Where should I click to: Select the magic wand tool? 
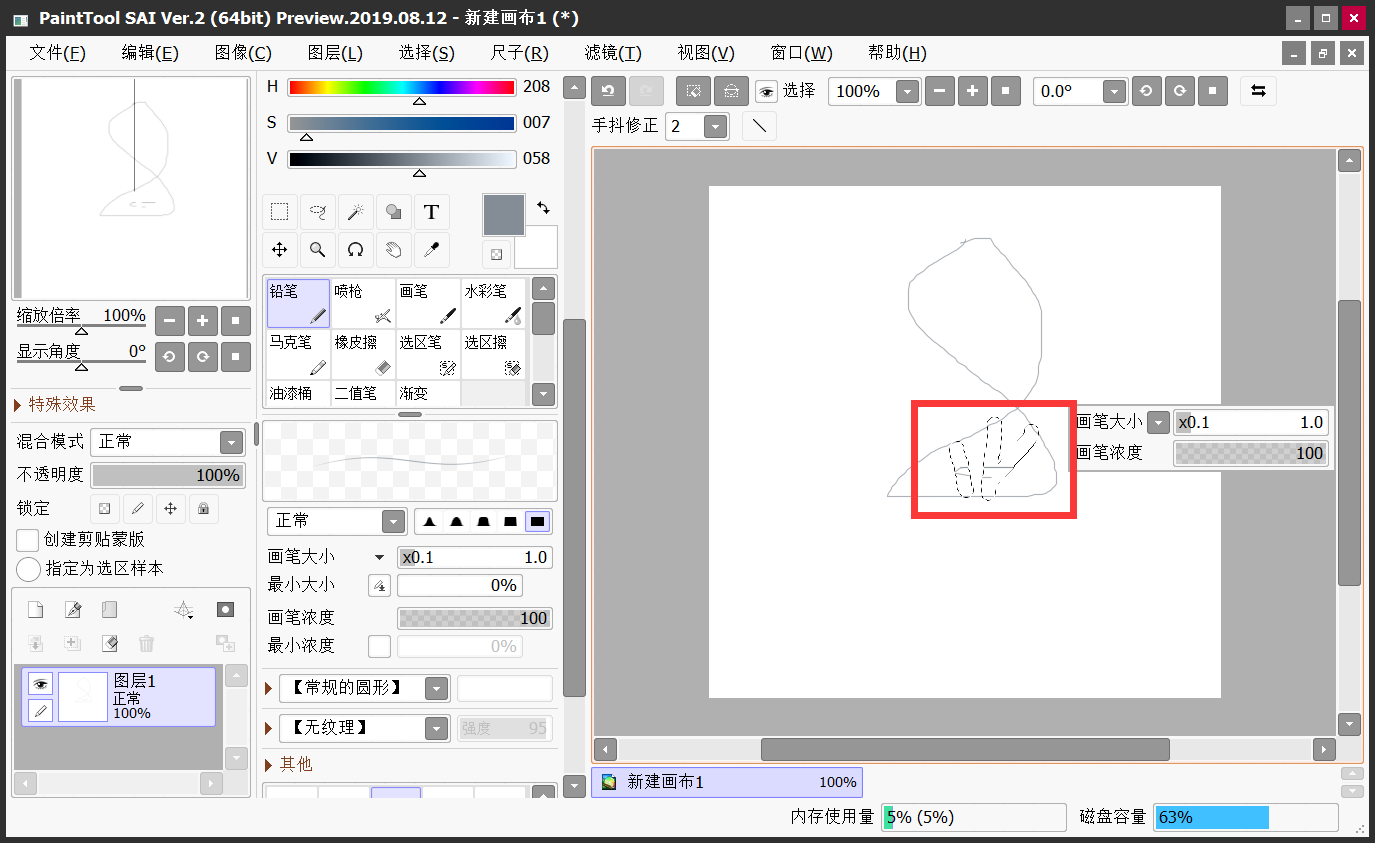coord(355,212)
